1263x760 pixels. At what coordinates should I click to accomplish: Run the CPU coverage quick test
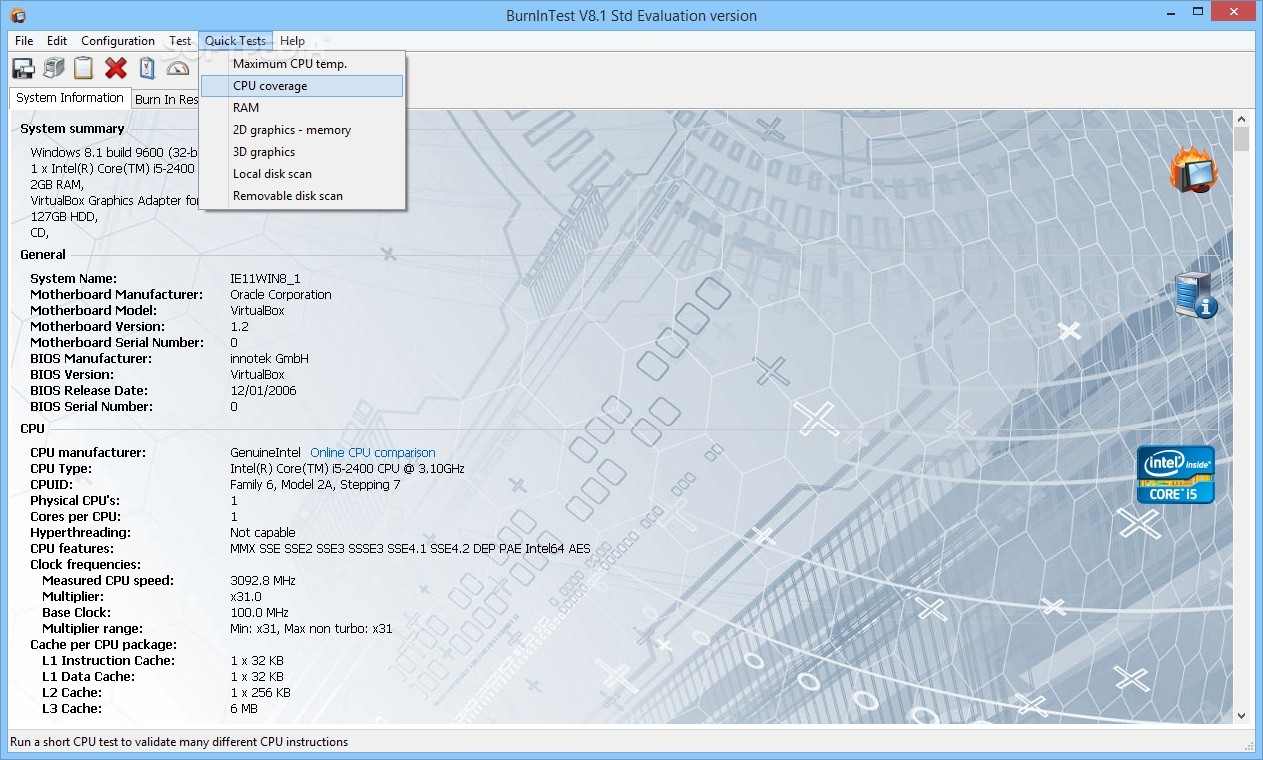(x=303, y=86)
